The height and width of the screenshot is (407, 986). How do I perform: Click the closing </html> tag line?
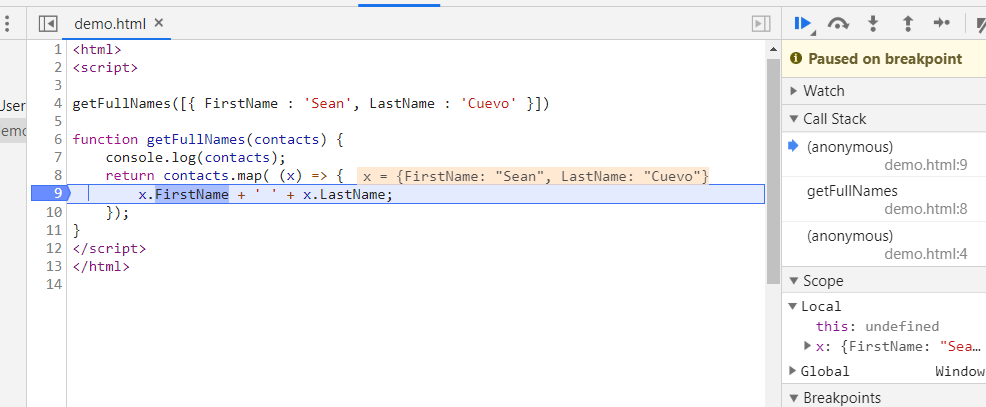[x=101, y=266]
